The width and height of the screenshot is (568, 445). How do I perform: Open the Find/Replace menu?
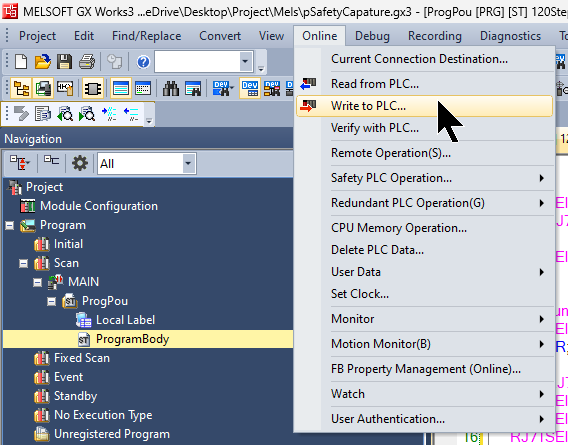(x=146, y=36)
